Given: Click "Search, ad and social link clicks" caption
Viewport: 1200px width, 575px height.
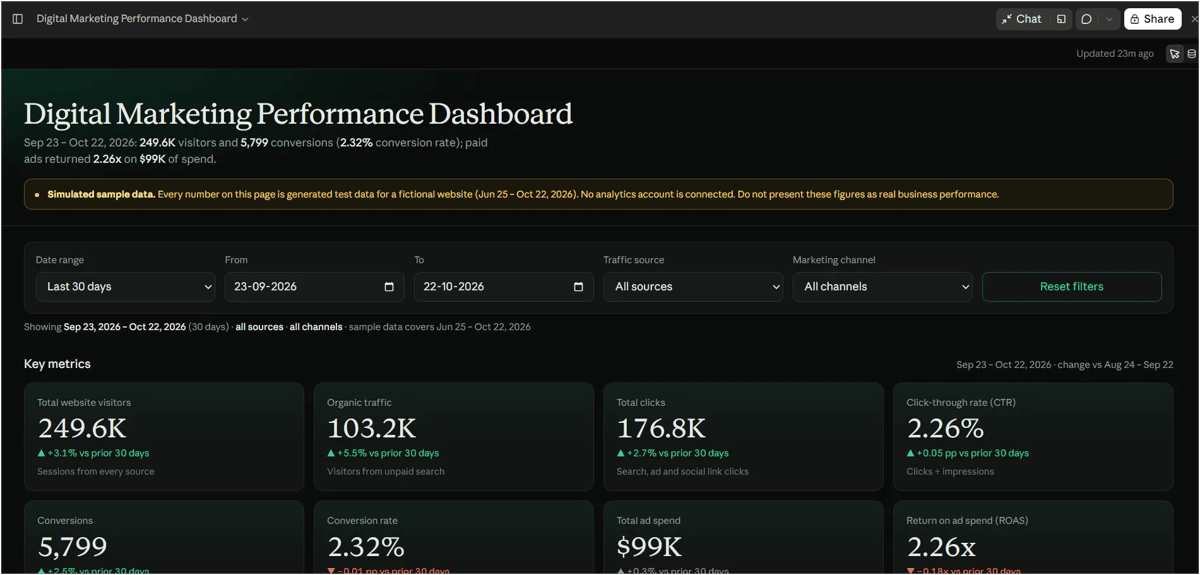Looking at the screenshot, I should point(683,472).
